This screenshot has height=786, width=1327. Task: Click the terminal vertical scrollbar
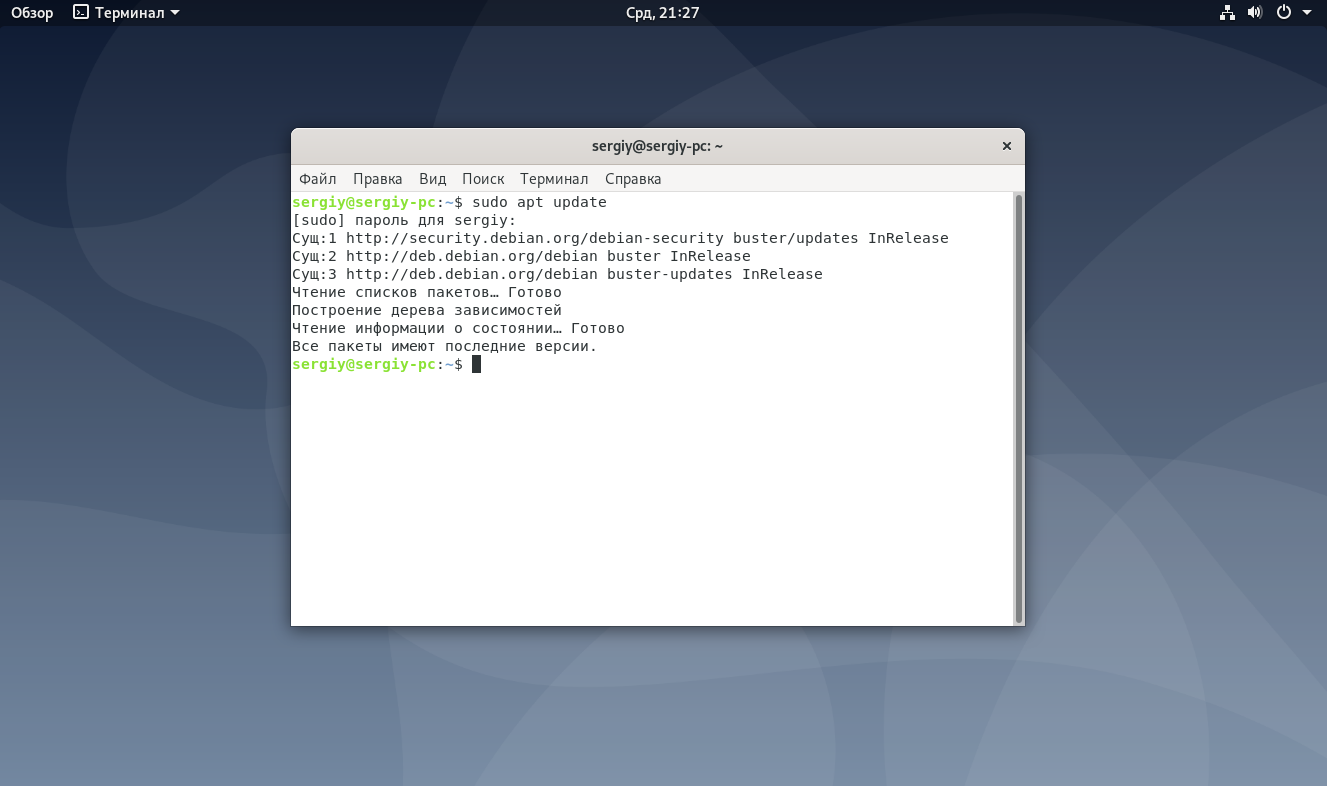[1018, 408]
